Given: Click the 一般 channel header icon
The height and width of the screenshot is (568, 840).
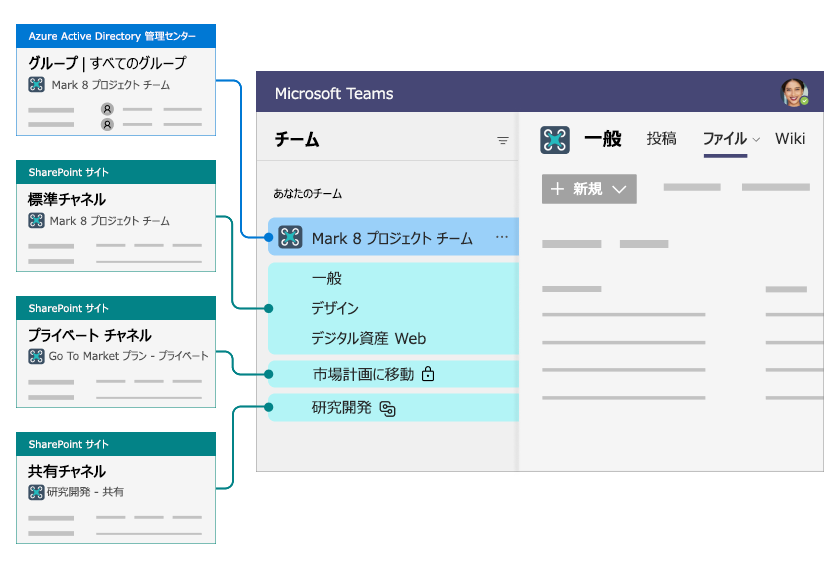Looking at the screenshot, I should [x=554, y=140].
